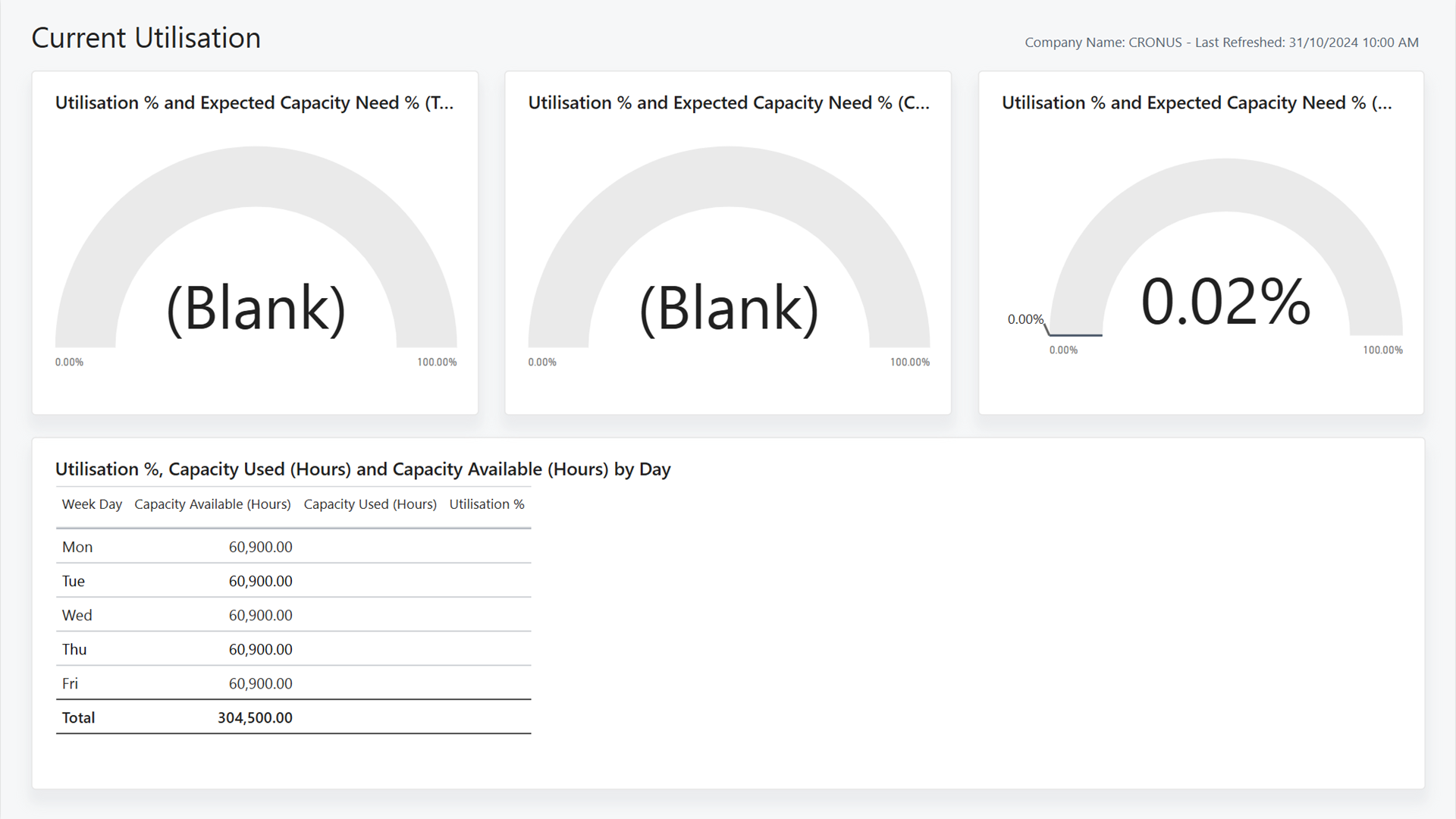
Task: Click the 0.02% gauge value
Action: [1225, 302]
